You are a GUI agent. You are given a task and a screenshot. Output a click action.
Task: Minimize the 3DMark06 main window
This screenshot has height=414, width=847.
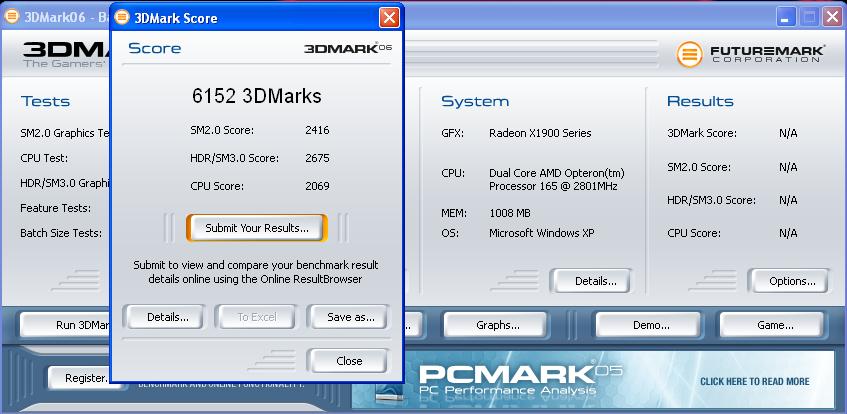(x=787, y=17)
